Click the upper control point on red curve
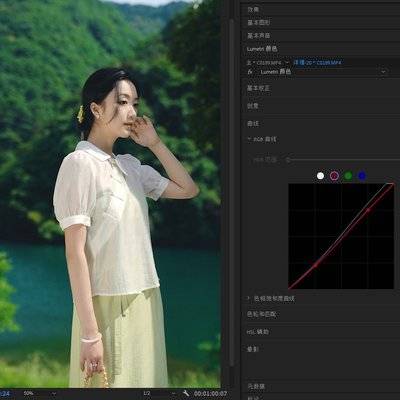This screenshot has width=400, height=400. pyautogui.click(x=369, y=210)
